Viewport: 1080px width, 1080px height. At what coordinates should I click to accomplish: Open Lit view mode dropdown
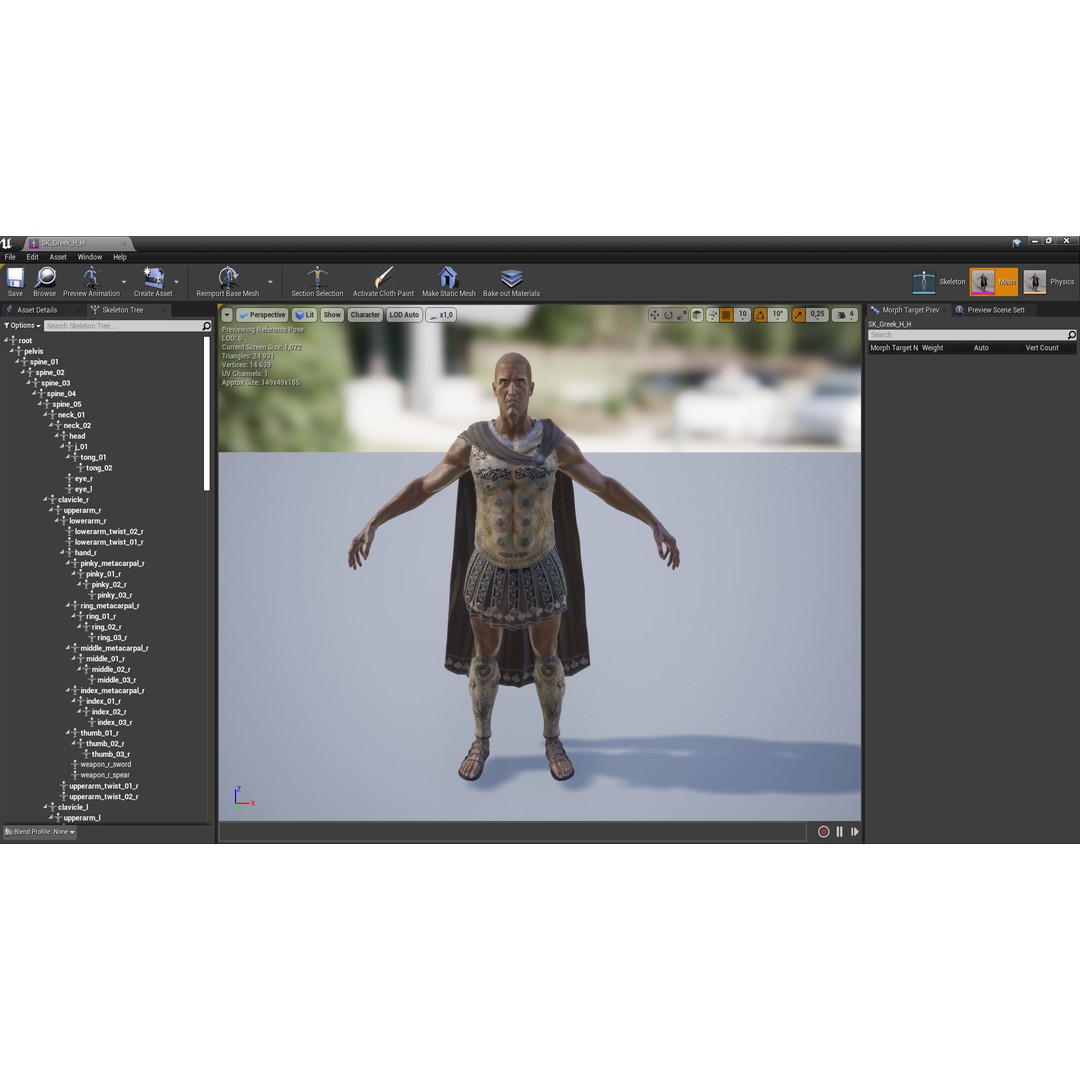304,315
